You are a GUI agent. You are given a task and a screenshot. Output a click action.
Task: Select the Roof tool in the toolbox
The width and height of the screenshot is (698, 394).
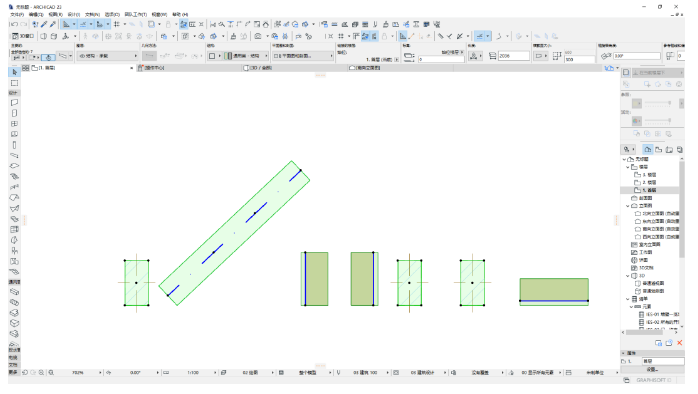coord(14,198)
